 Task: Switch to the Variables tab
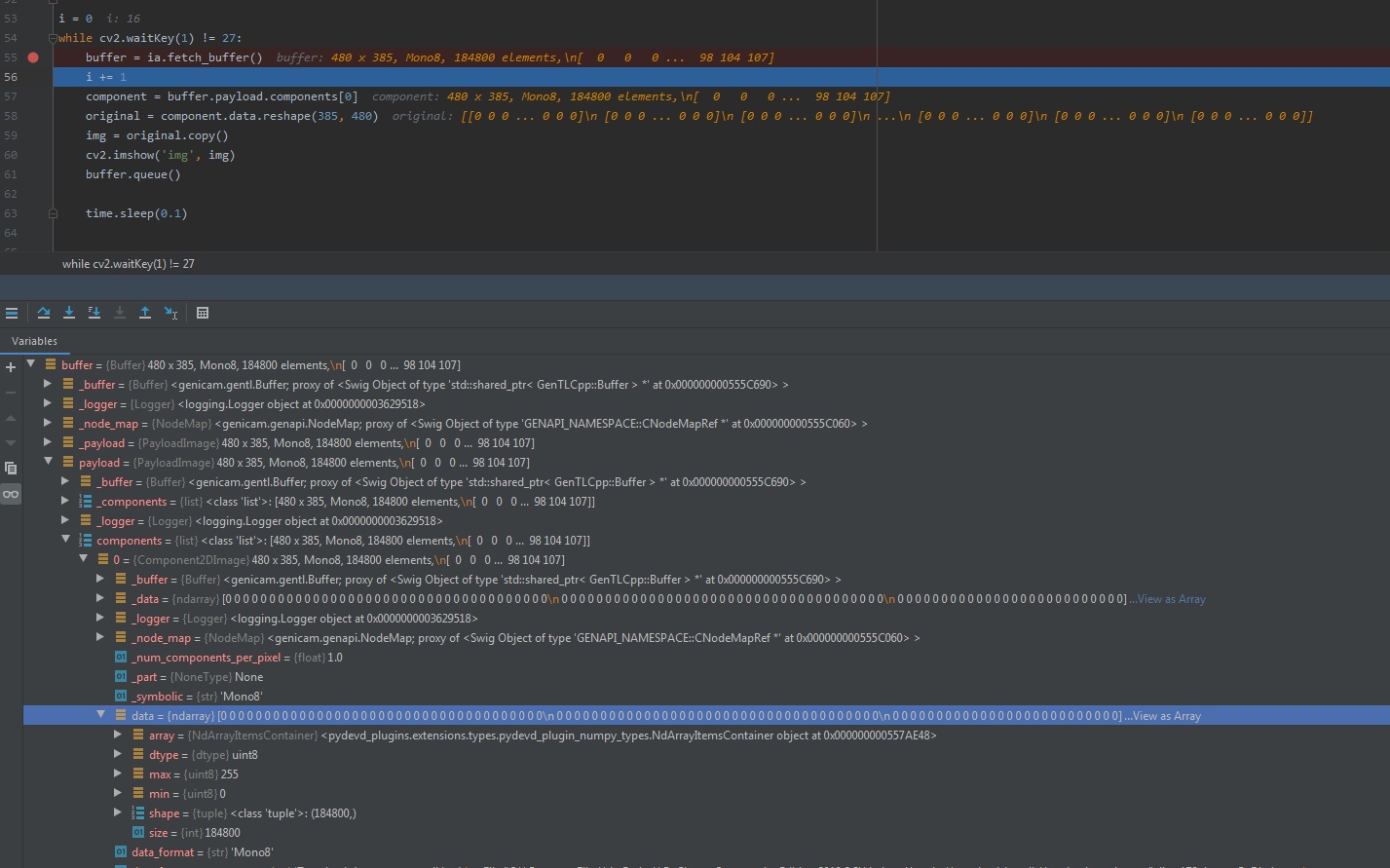click(35, 341)
